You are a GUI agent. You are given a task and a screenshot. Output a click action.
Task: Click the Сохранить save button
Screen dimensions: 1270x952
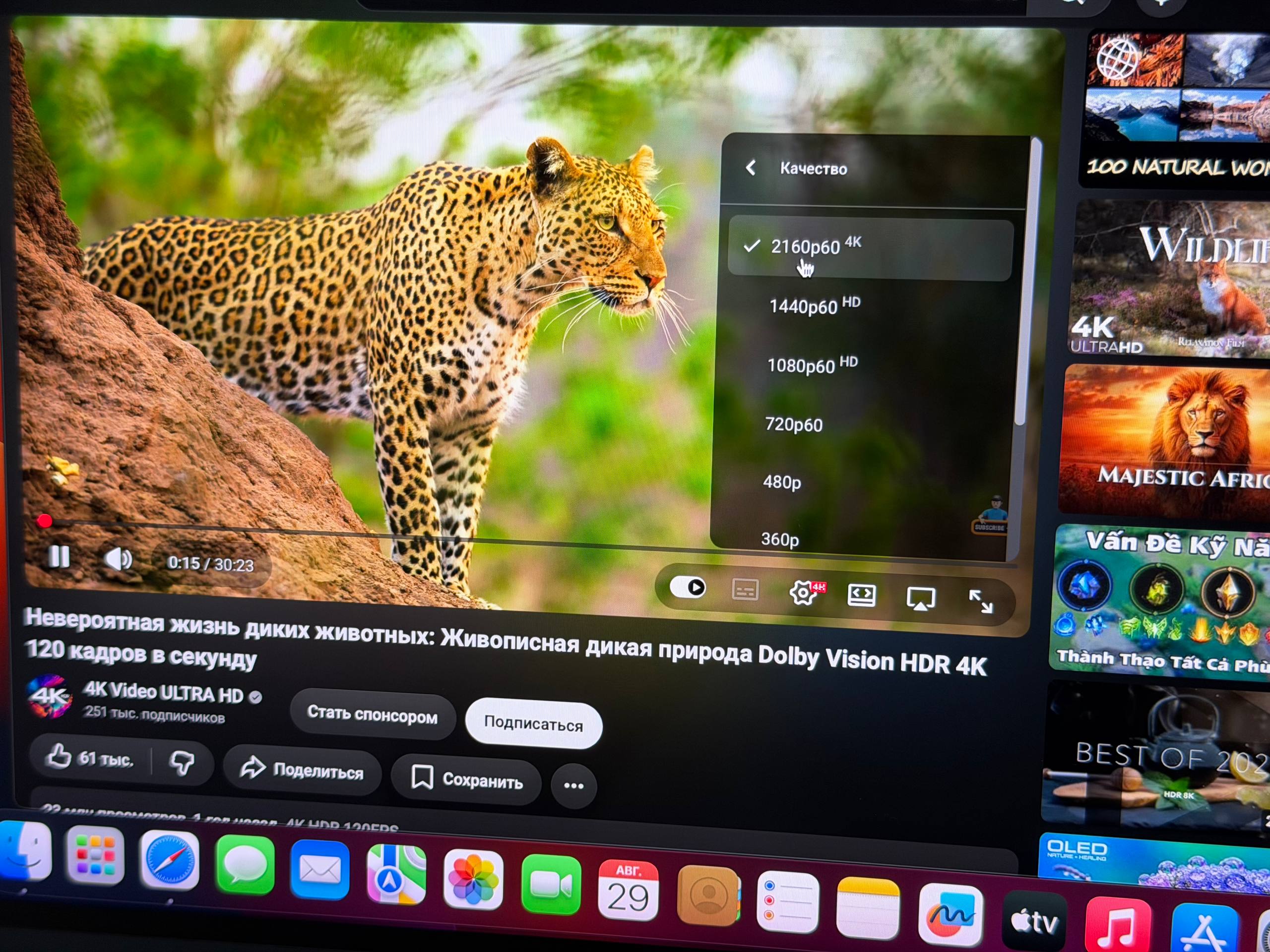(x=467, y=779)
